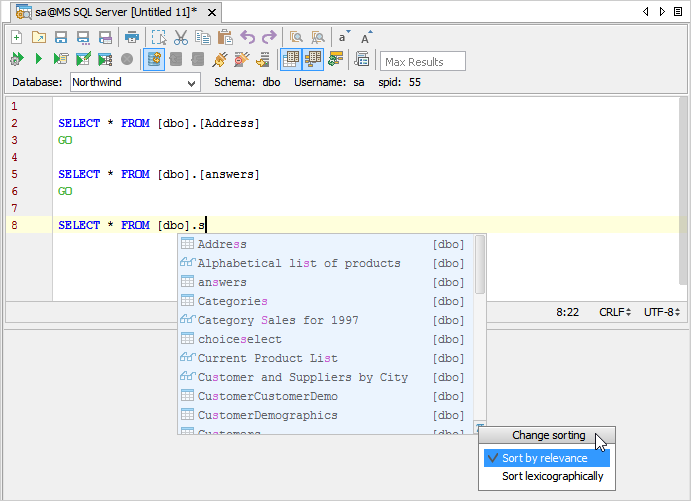691x501 pixels.
Task: Choose Customer and Suppliers by City
Action: pyautogui.click(x=326, y=377)
